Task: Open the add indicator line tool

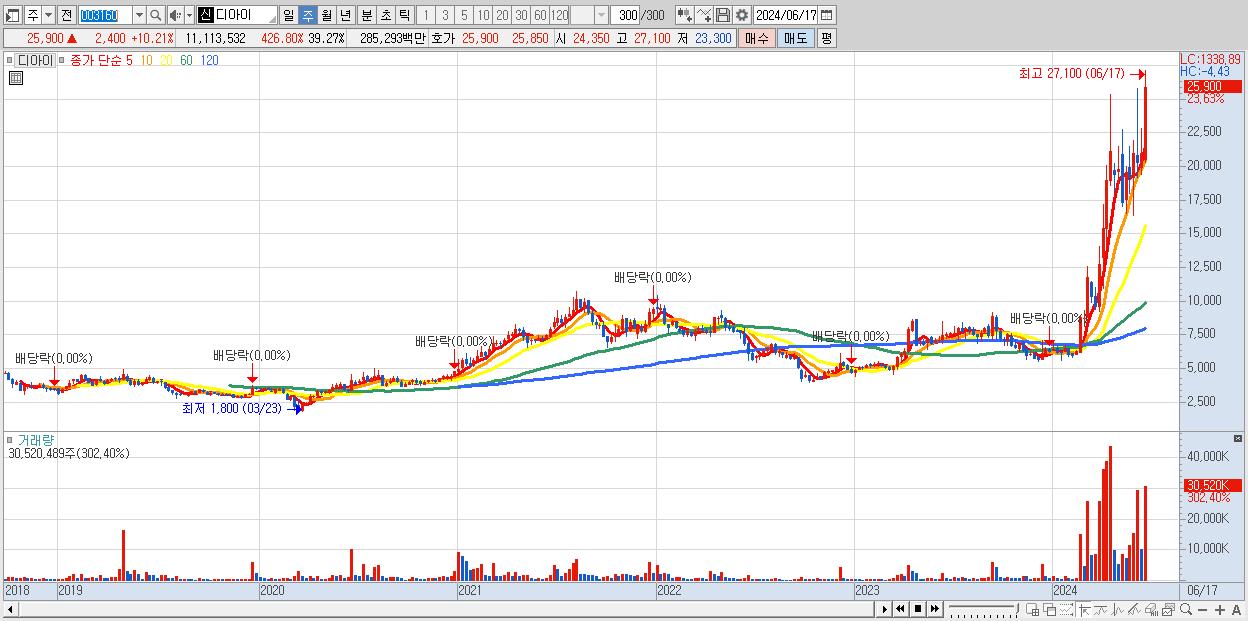Action: point(704,15)
